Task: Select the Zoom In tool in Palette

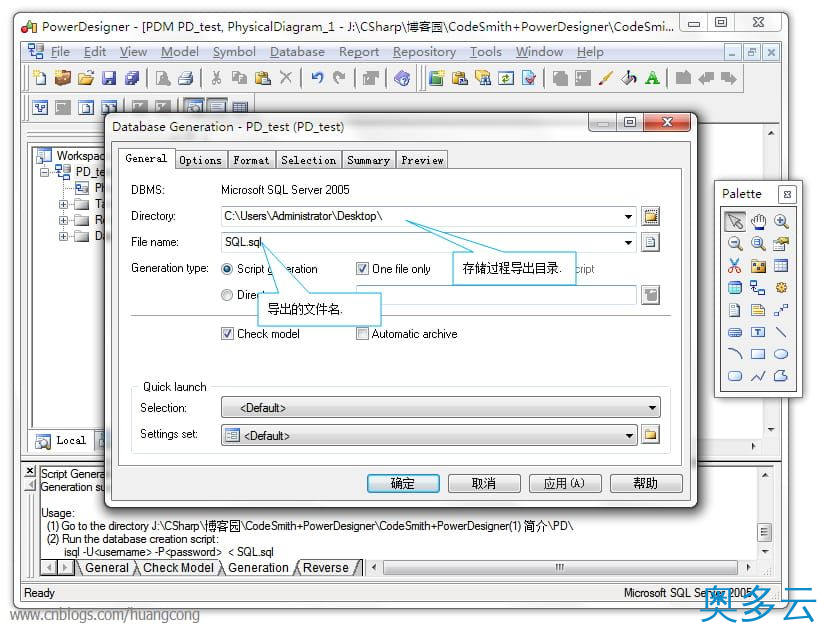Action: click(781, 221)
